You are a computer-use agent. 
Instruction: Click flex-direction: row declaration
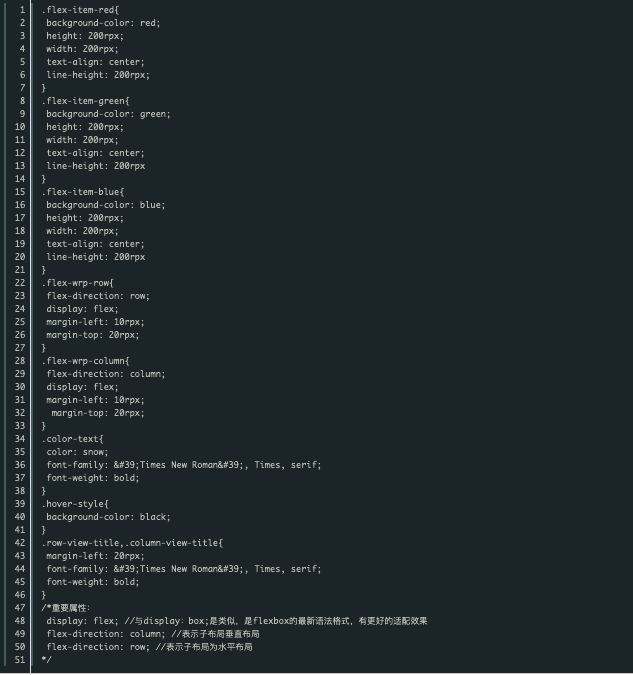pyautogui.click(x=98, y=296)
